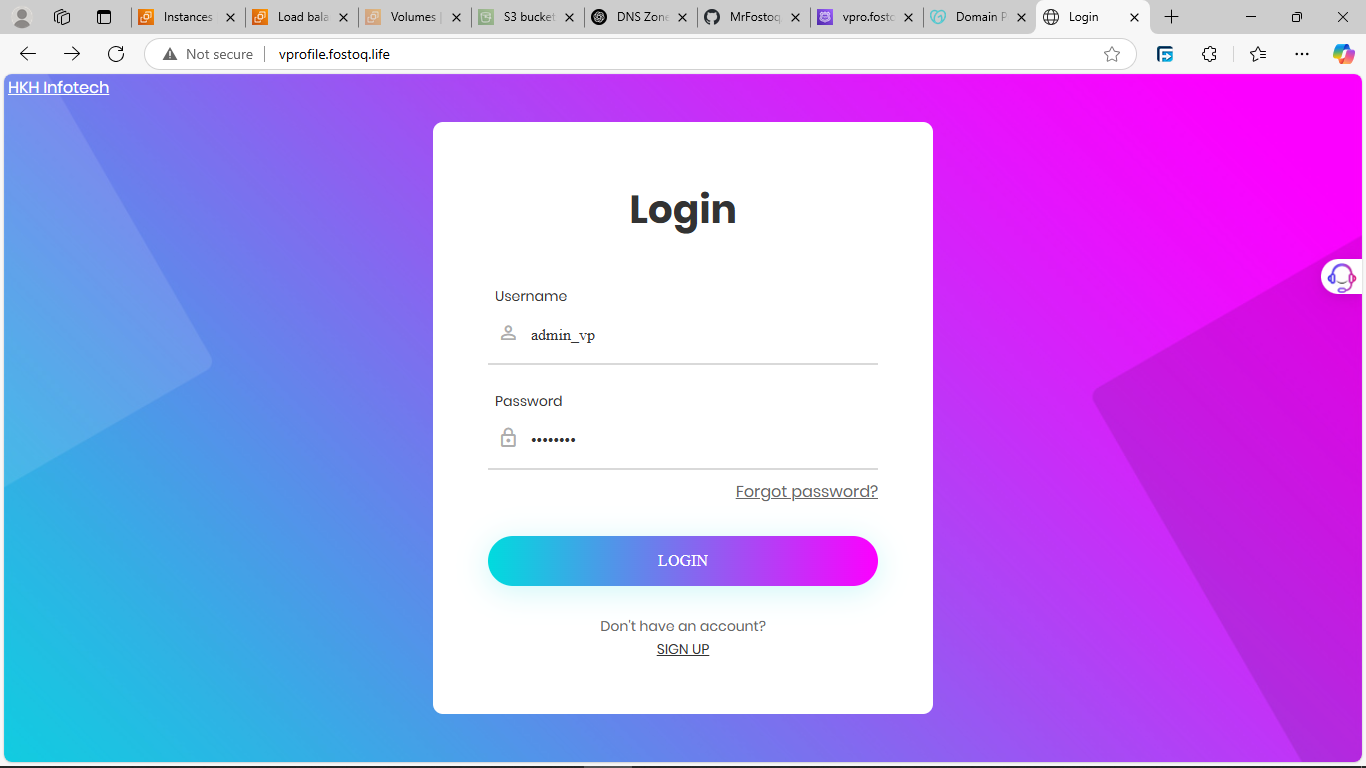Click the HKH Infotech link
Viewport: 1366px width, 768px height.
click(58, 87)
